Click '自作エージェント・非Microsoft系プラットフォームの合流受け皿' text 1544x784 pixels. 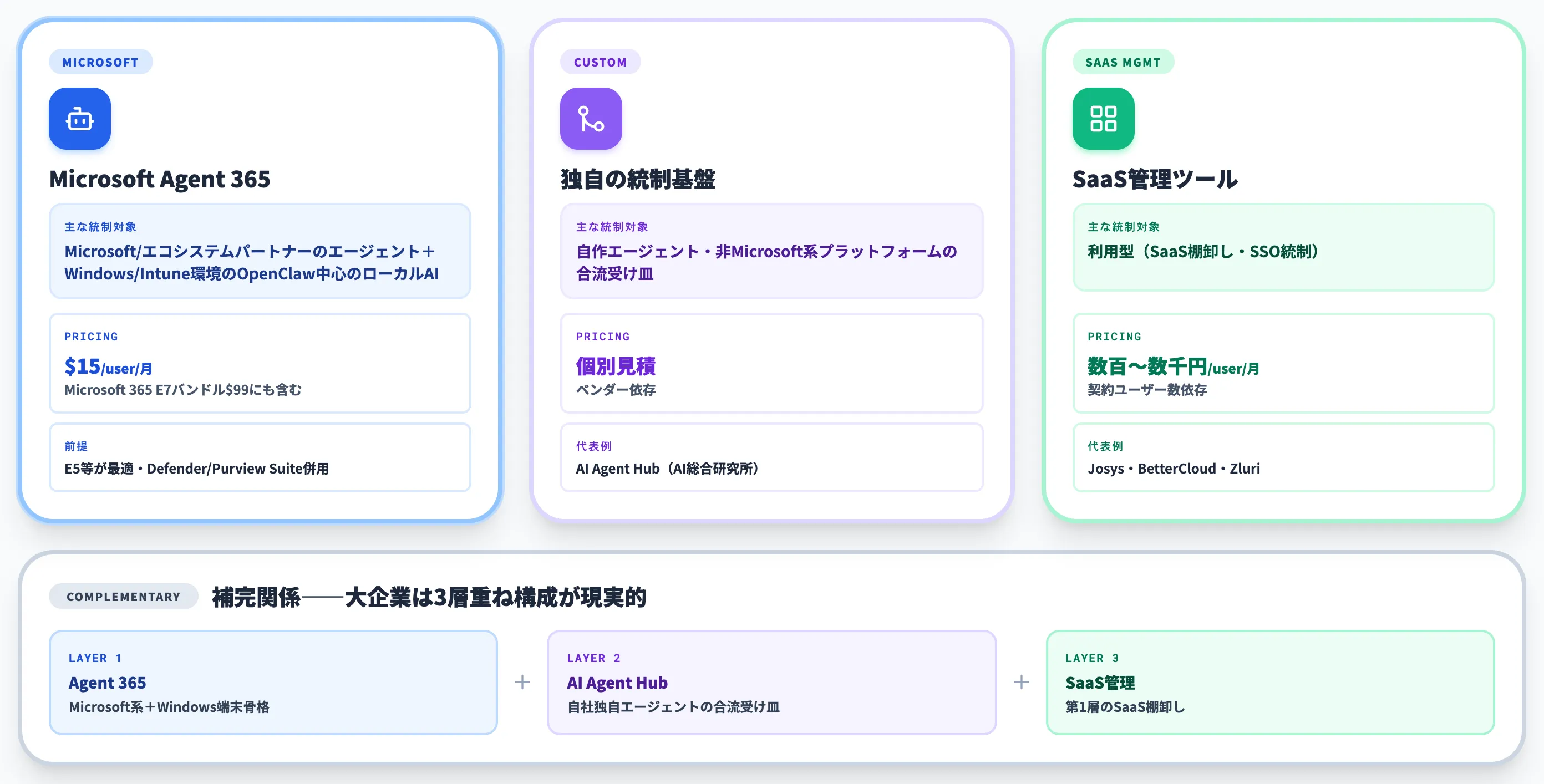[x=766, y=262]
